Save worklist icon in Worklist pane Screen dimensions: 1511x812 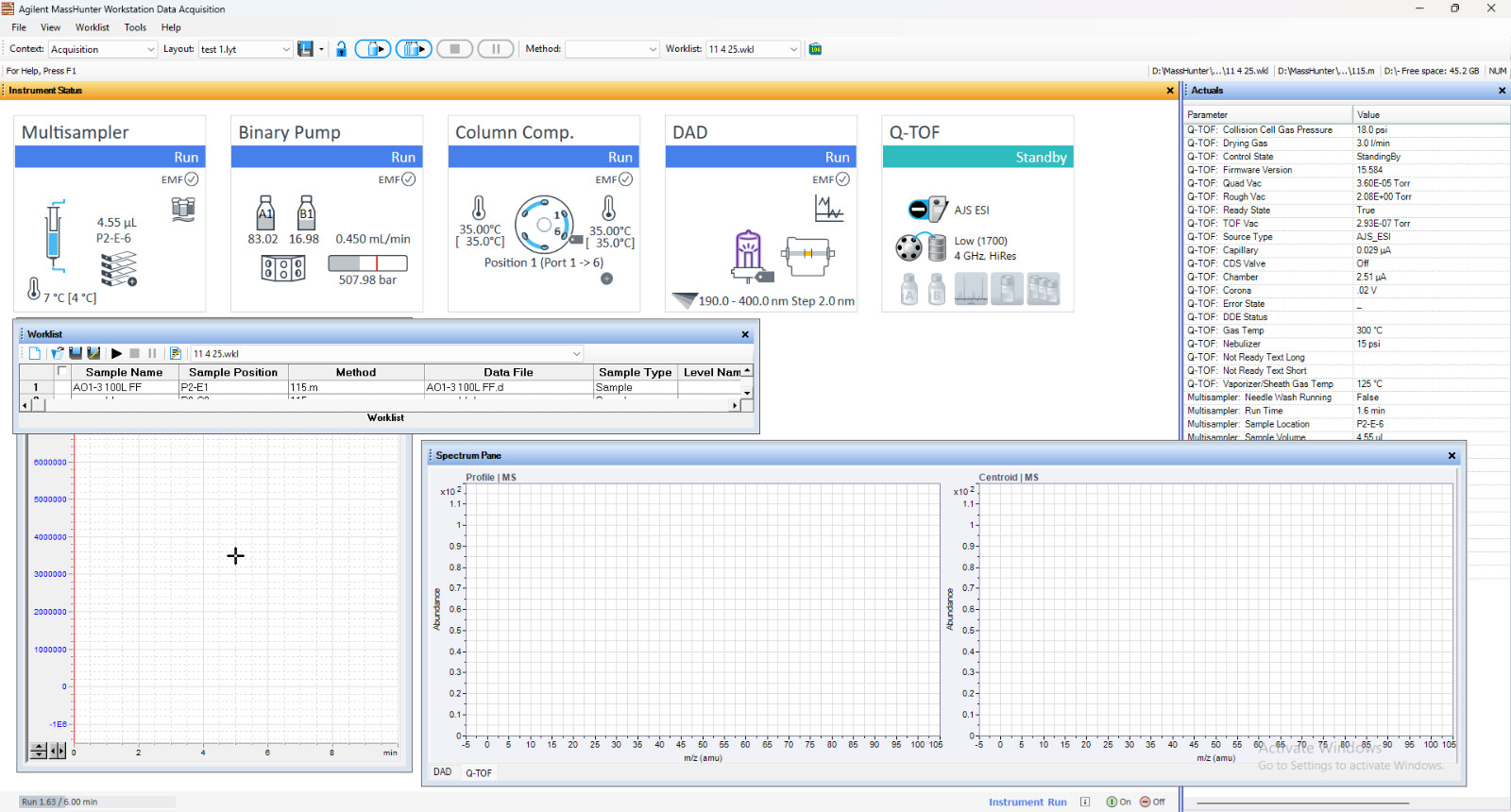(76, 353)
